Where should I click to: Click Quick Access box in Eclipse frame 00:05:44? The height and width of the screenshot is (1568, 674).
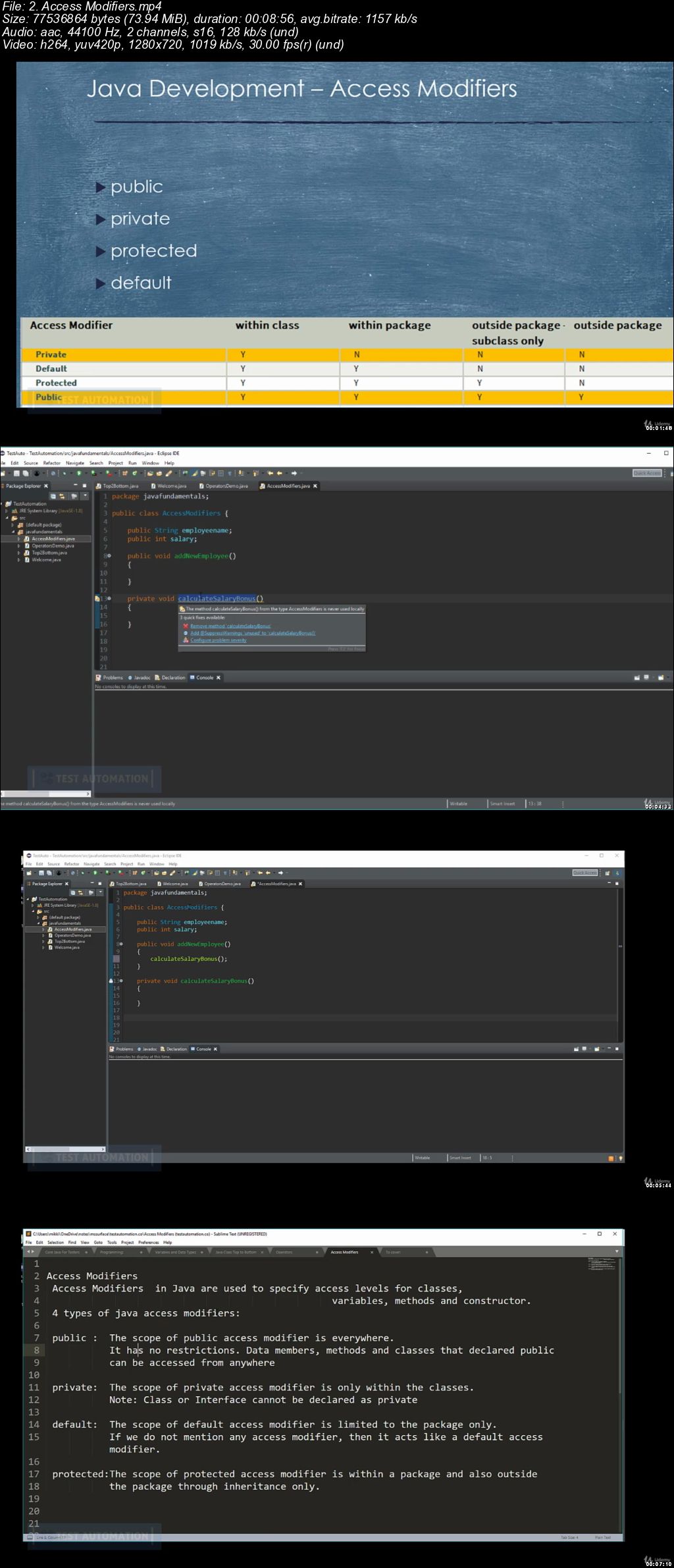(584, 873)
